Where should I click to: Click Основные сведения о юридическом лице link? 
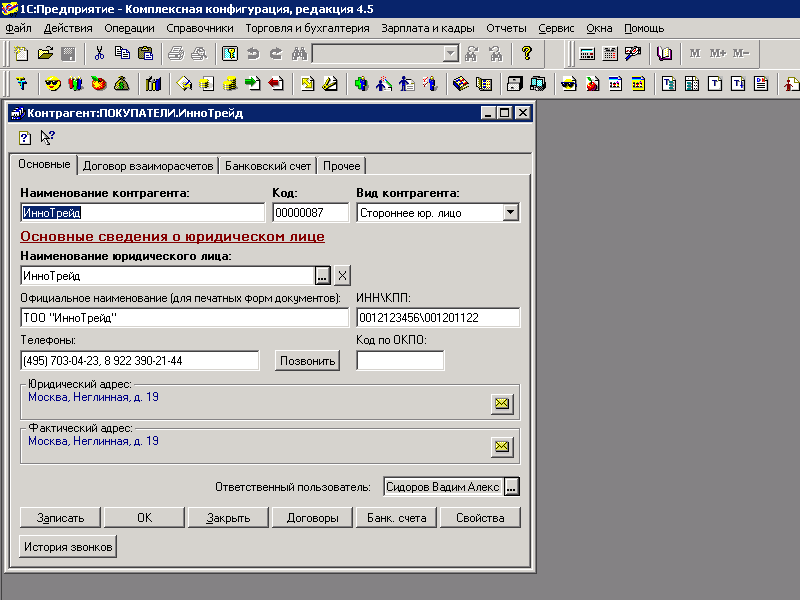tap(172, 237)
